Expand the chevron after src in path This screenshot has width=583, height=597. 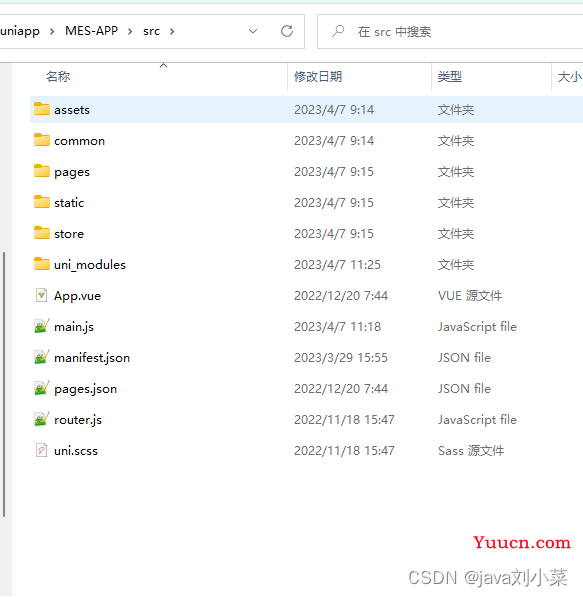(x=172, y=31)
